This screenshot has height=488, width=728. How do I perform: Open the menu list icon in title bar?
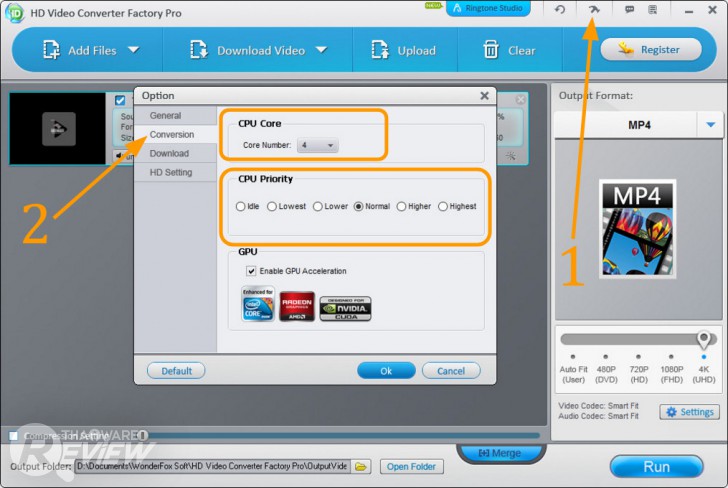coord(653,9)
